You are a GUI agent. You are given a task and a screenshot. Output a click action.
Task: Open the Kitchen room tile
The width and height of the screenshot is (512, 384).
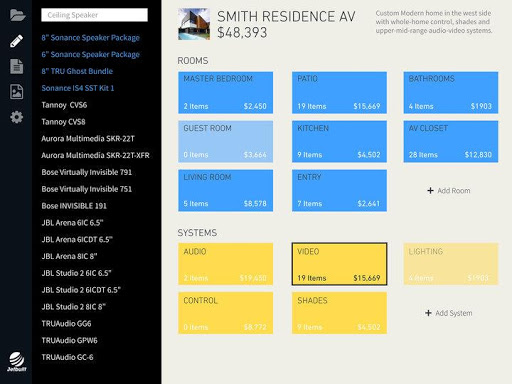[x=339, y=142]
